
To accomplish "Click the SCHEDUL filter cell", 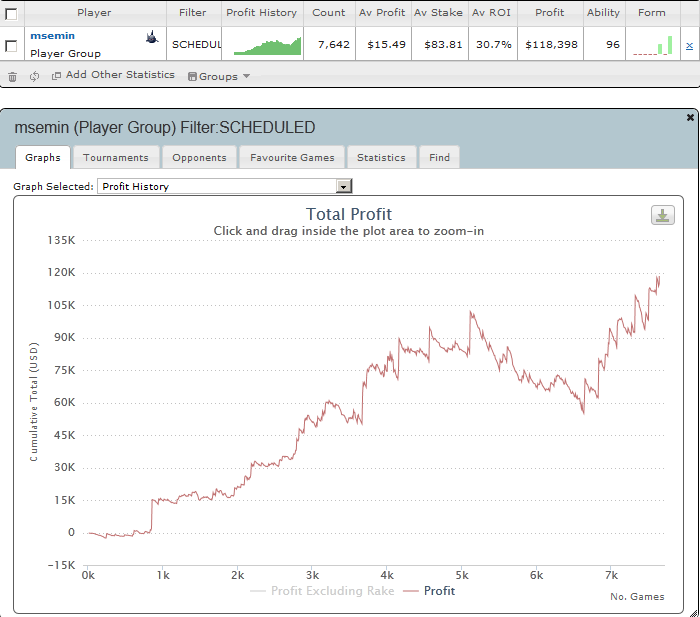I will point(196,45).
